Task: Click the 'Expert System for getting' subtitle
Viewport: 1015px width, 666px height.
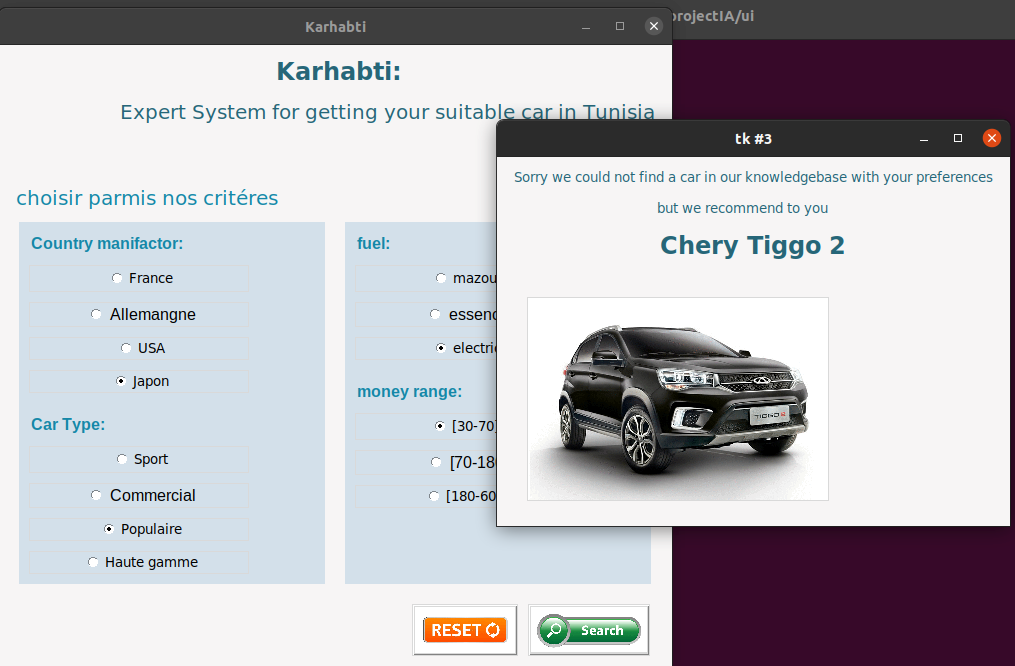Action: click(387, 113)
